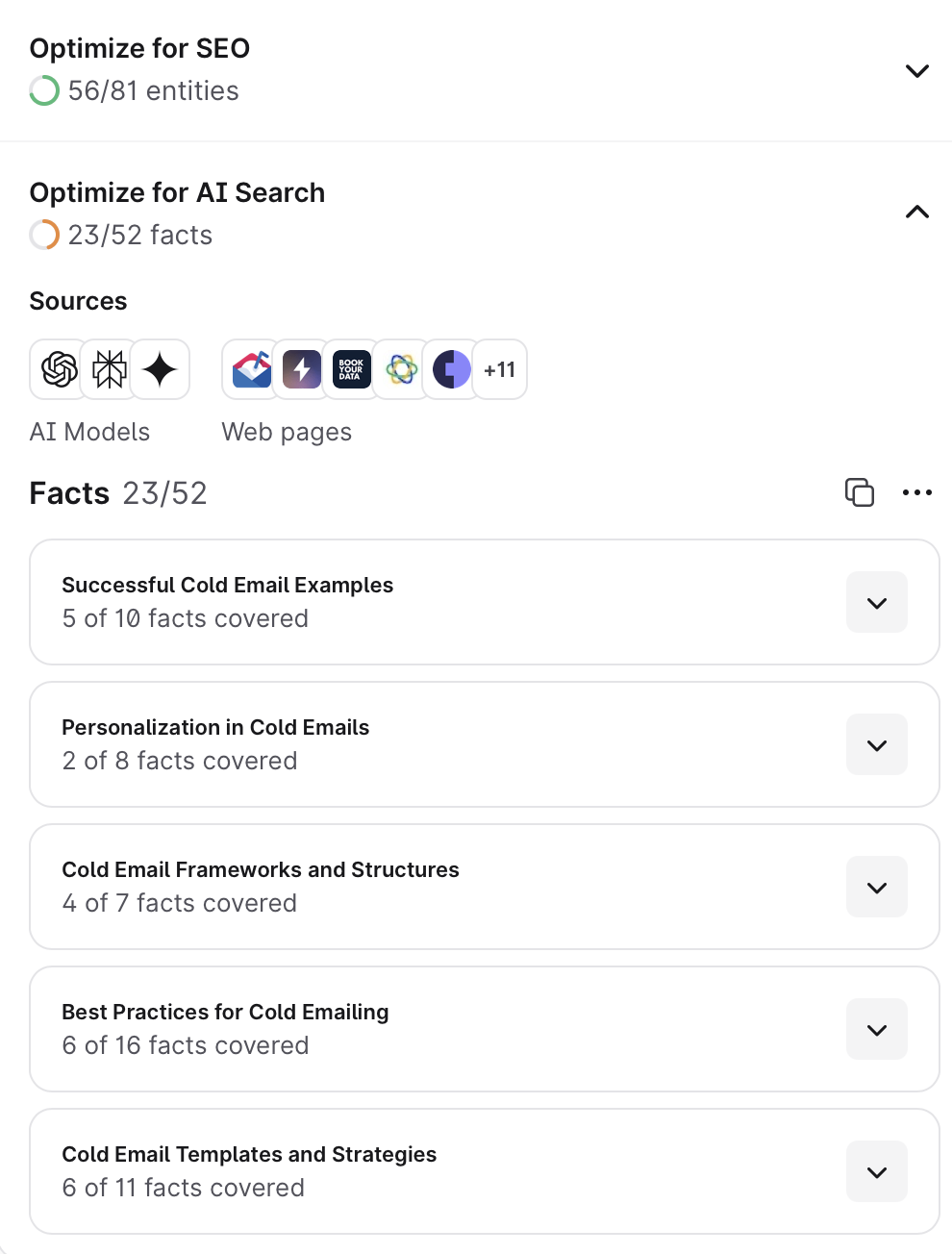Expand the Optimize for SEO section
The height and width of the screenshot is (1254, 952).
pos(916,71)
